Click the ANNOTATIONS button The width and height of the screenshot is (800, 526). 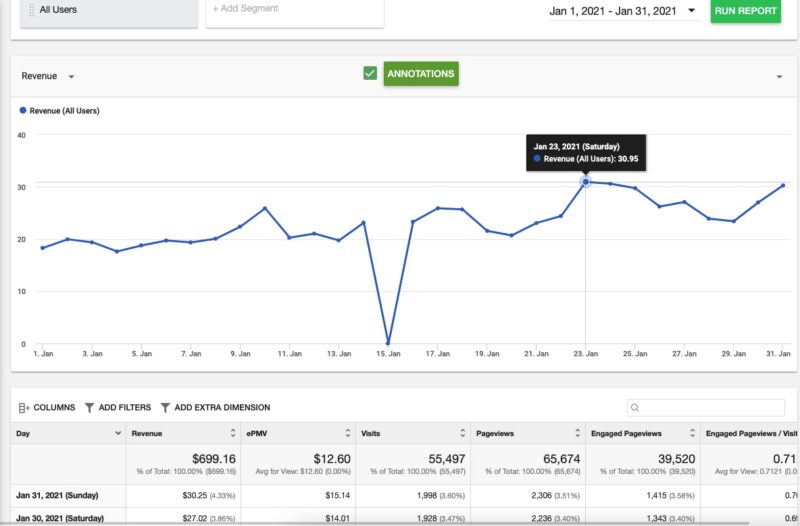[x=421, y=73]
